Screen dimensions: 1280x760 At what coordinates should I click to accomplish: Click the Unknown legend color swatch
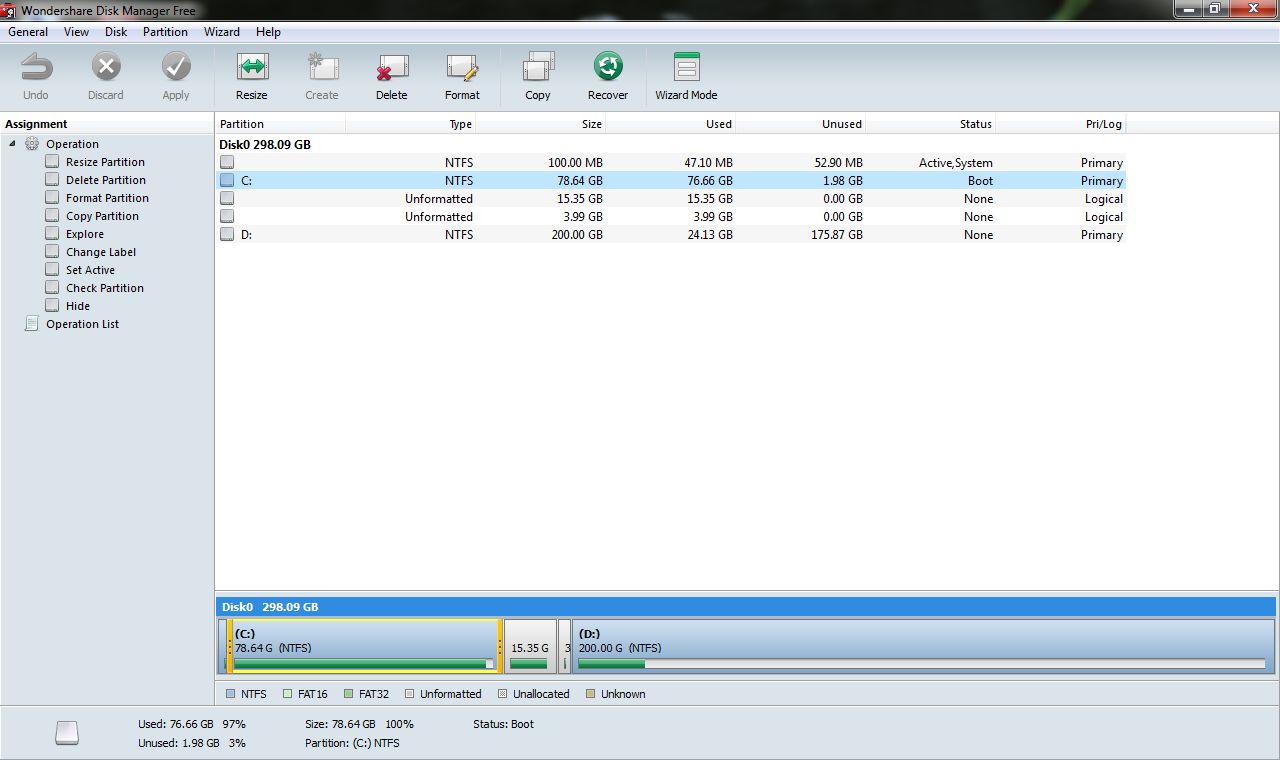(590, 693)
